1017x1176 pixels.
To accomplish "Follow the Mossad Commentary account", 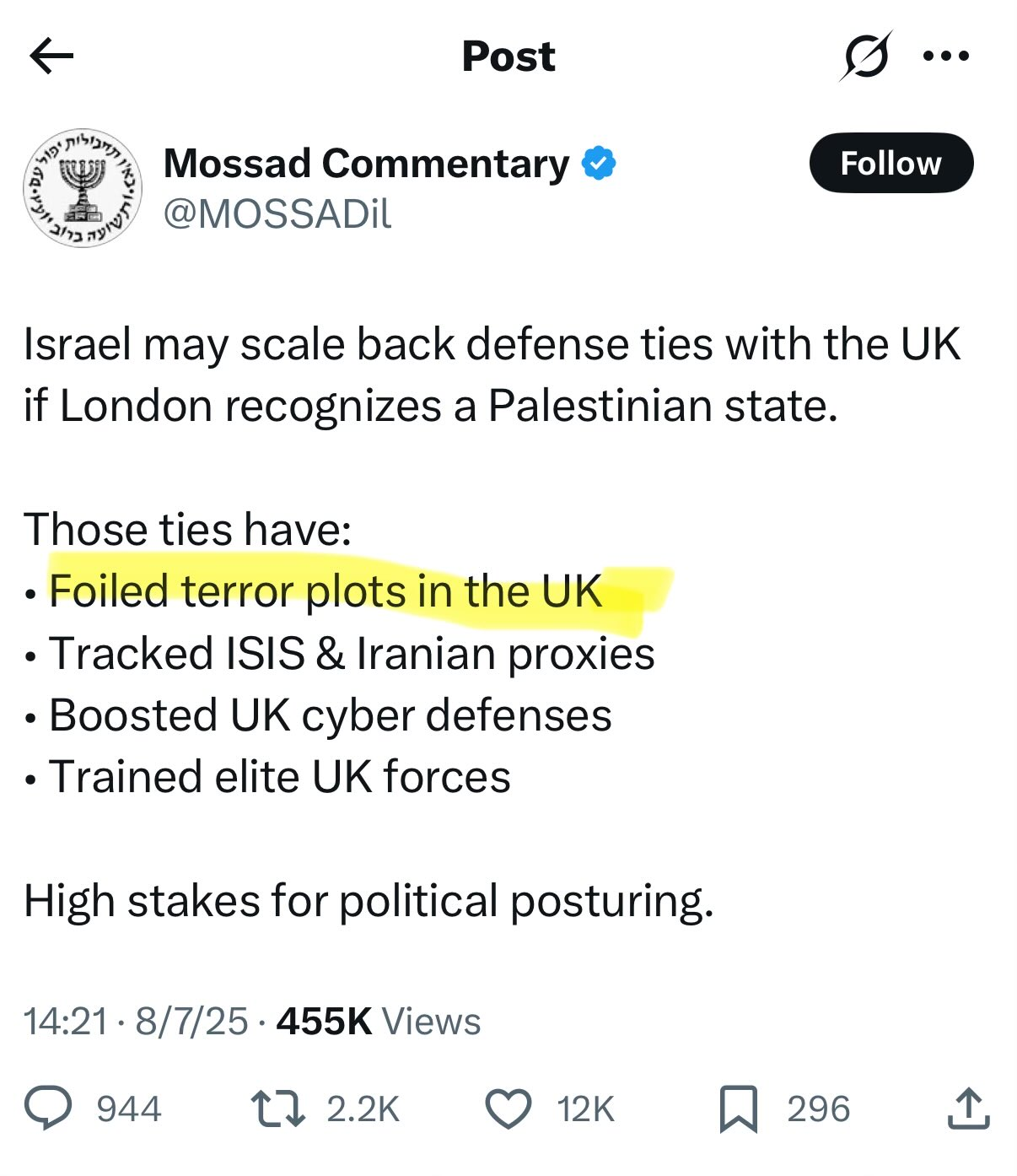I will pos(891,163).
